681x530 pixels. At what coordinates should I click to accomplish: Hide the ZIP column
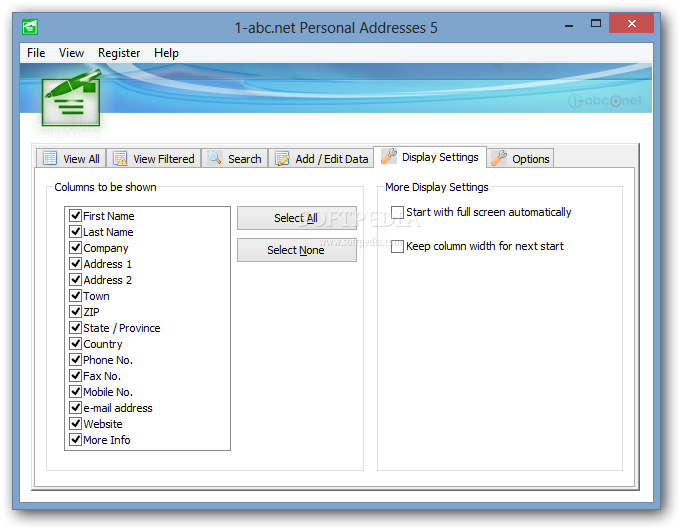(76, 311)
